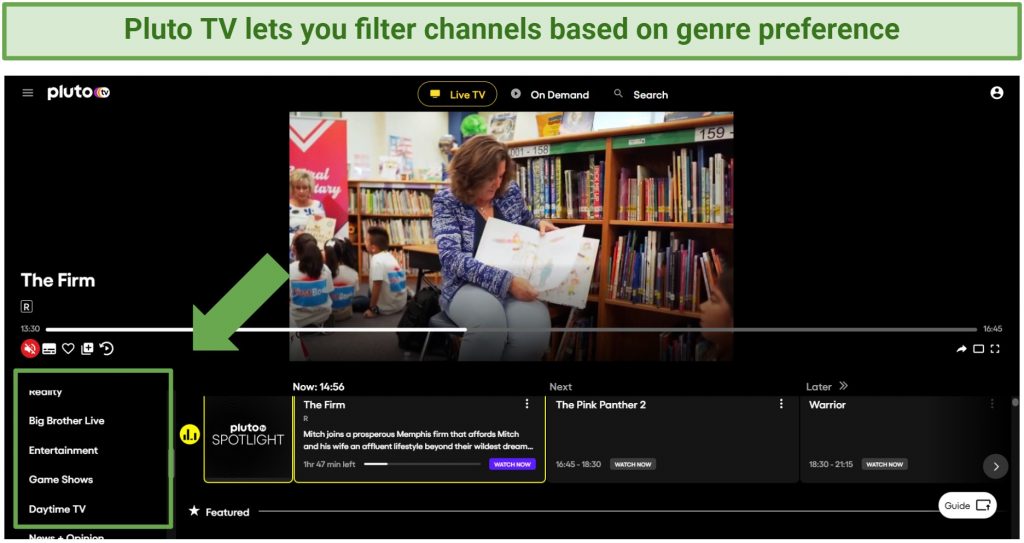Viewport: 1024px width, 543px height.
Task: Open options menu for The Pink Panther 2
Action: click(x=781, y=404)
